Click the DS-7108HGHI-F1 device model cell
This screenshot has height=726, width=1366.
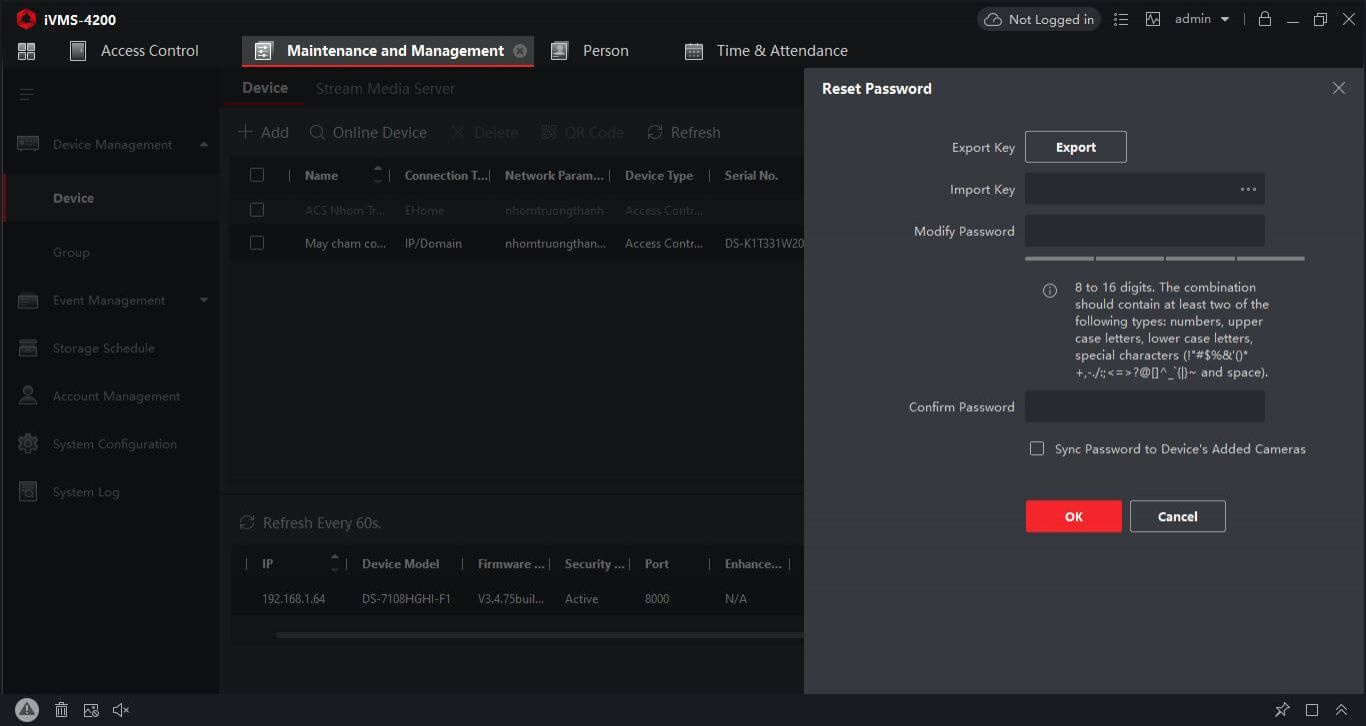pyautogui.click(x=407, y=599)
